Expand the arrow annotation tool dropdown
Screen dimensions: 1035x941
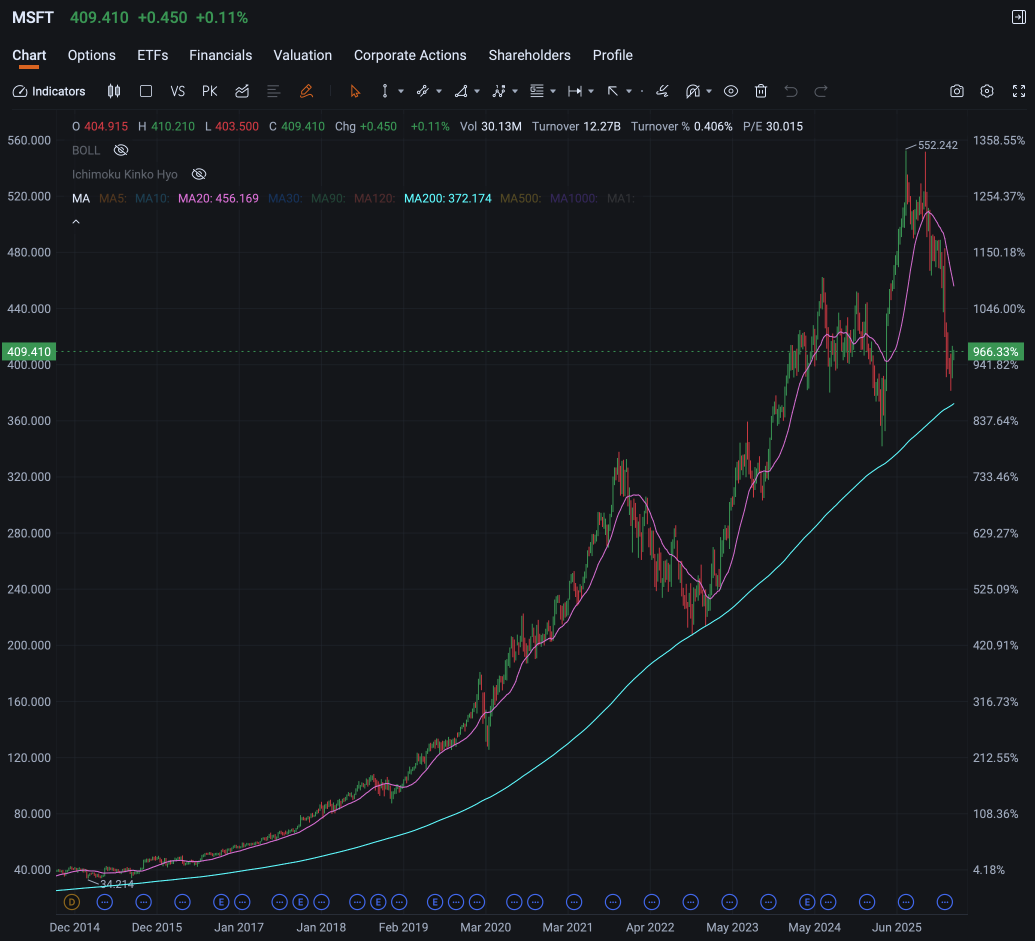pyautogui.click(x=629, y=91)
